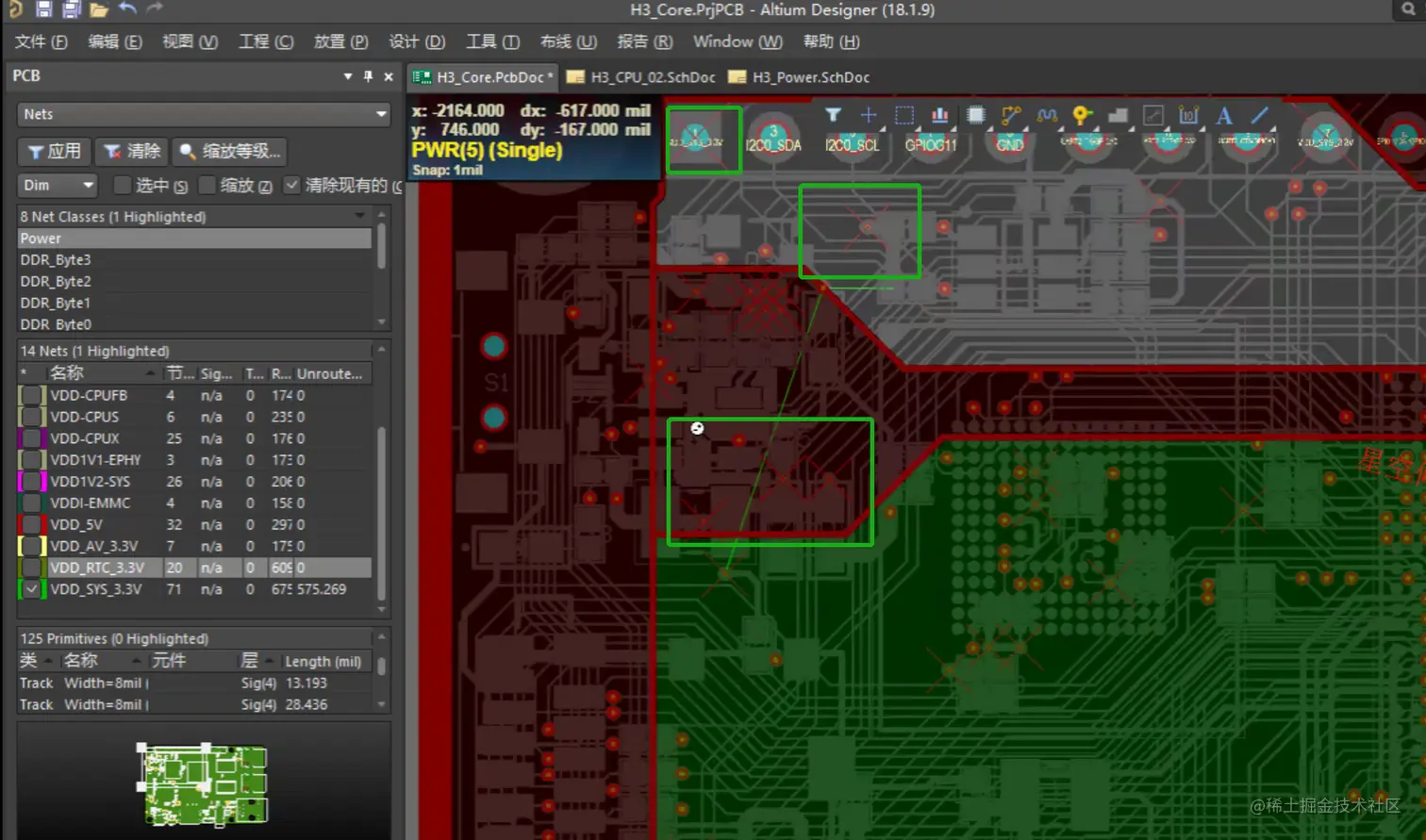Select the place via tool
1426x840 pixels.
tap(1082, 116)
